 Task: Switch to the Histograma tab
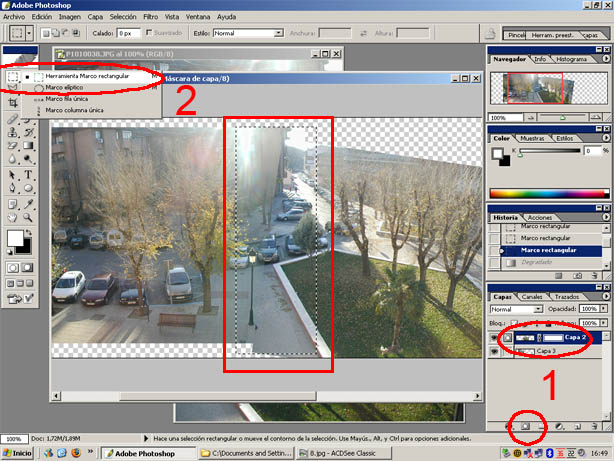(571, 59)
